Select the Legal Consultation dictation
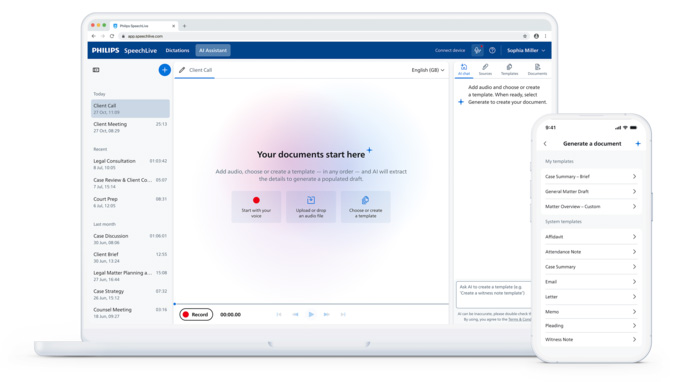This screenshot has width=700, height=382. pos(130,164)
